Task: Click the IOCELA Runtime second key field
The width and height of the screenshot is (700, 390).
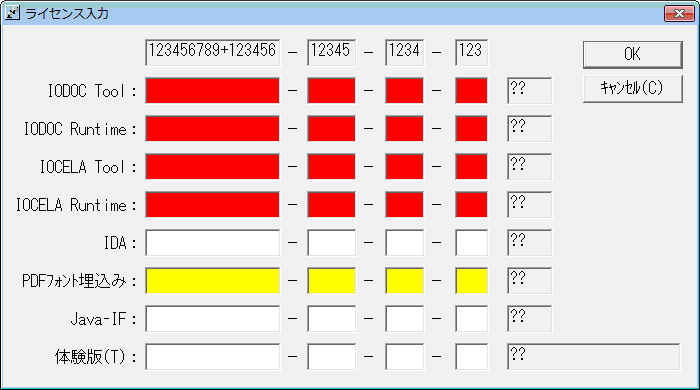Action: pos(331,204)
